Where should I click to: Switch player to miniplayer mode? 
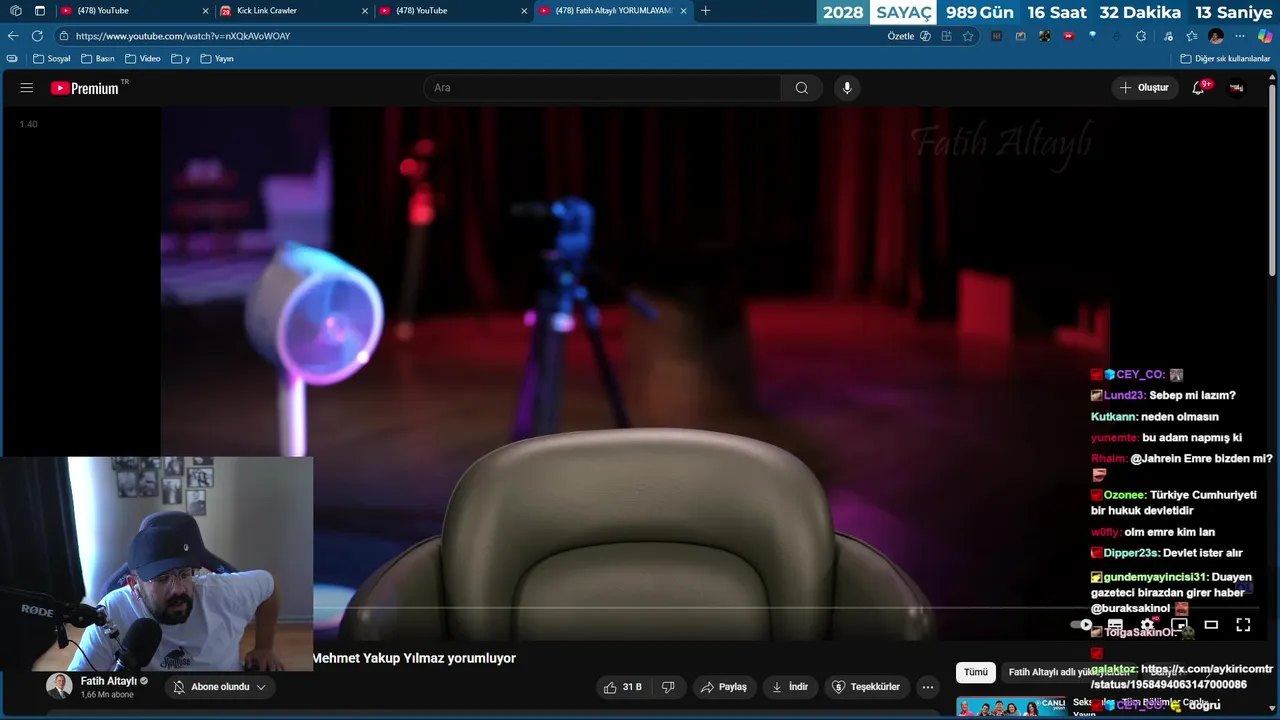[x=1179, y=625]
